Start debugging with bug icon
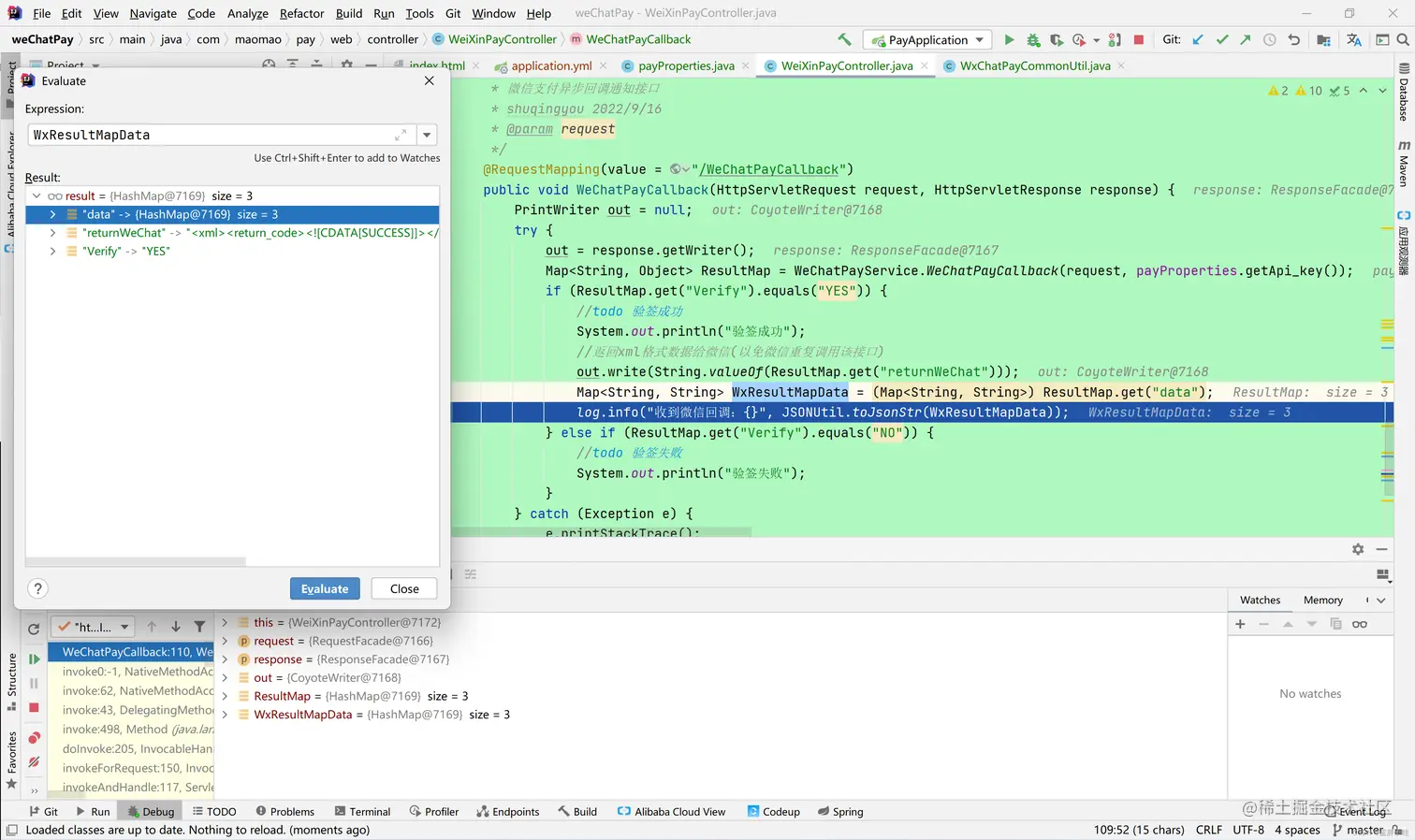This screenshot has height=840, width=1415. click(x=1033, y=39)
